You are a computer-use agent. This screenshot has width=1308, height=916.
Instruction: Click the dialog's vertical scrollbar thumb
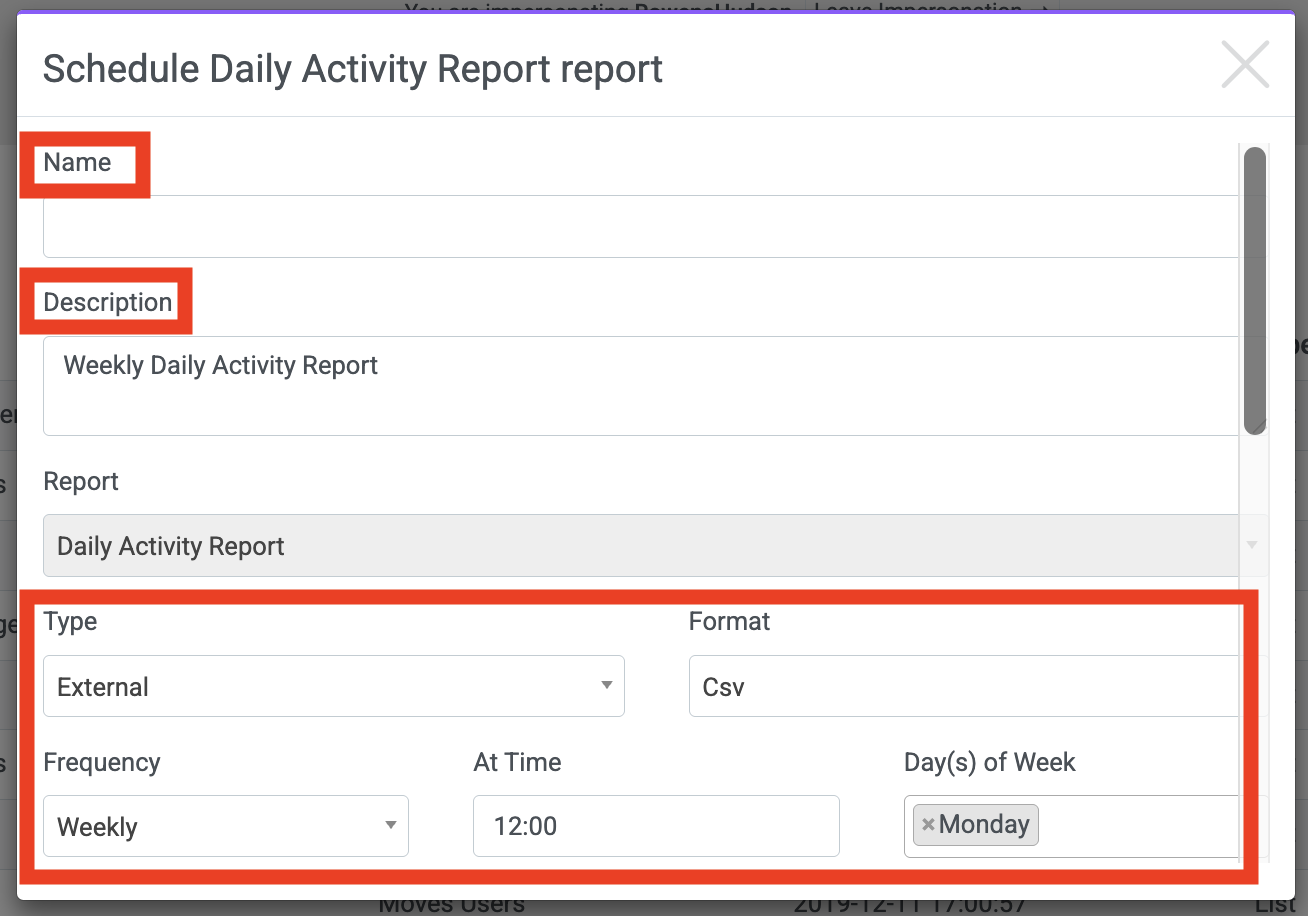pyautogui.click(x=1254, y=290)
